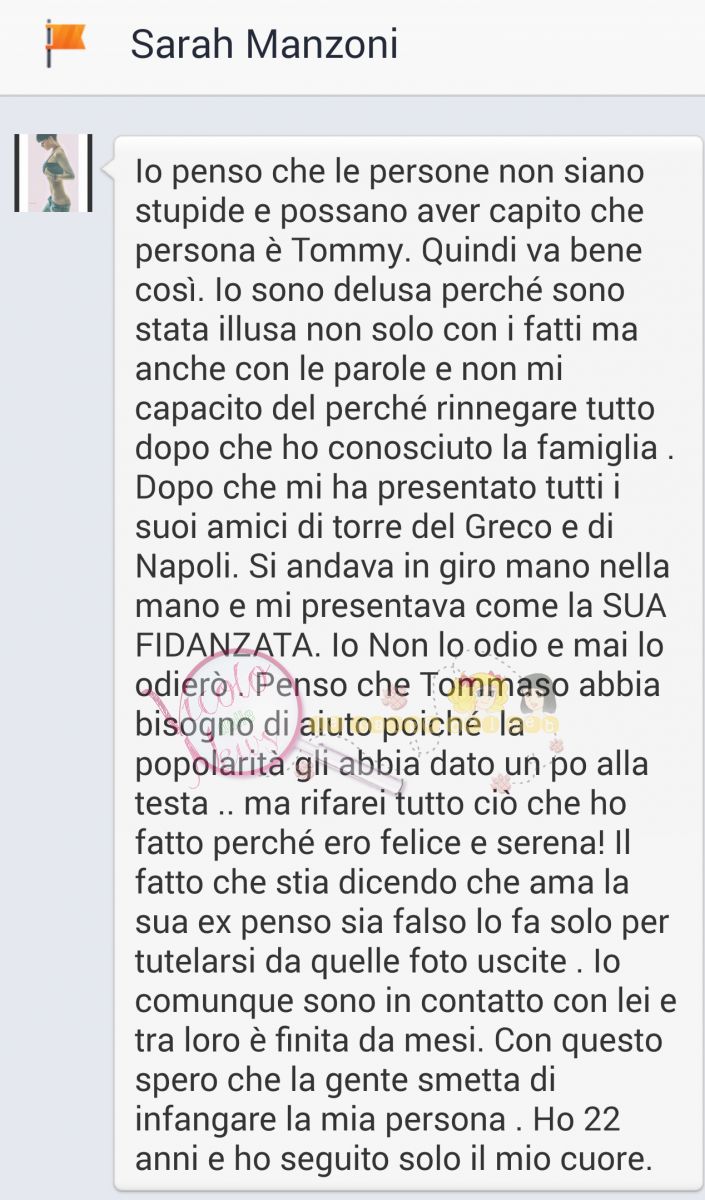Image resolution: width=705 pixels, height=1200 pixels.
Task: Tap the orange flag icon
Action: coord(65,44)
